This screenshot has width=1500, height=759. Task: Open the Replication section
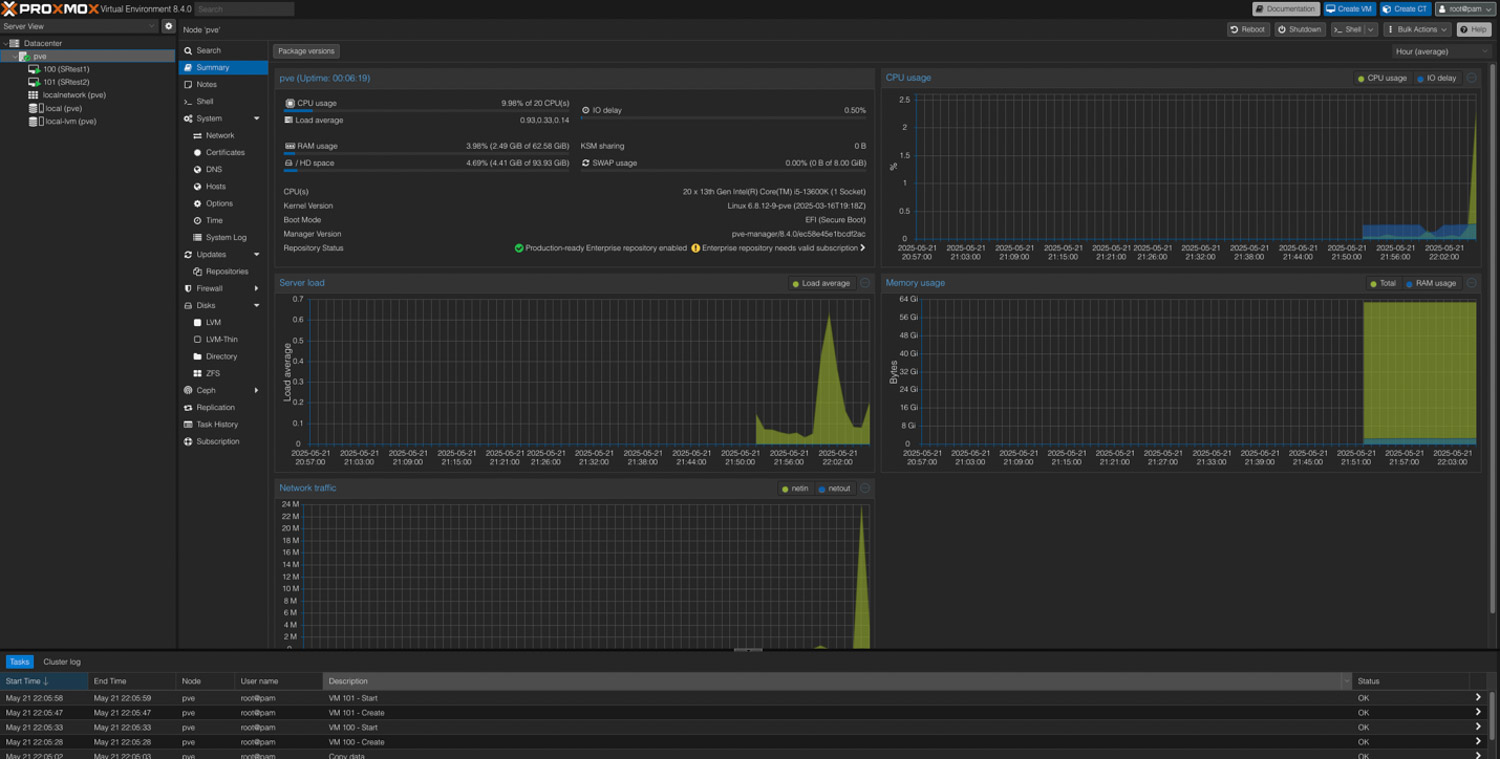click(215, 407)
